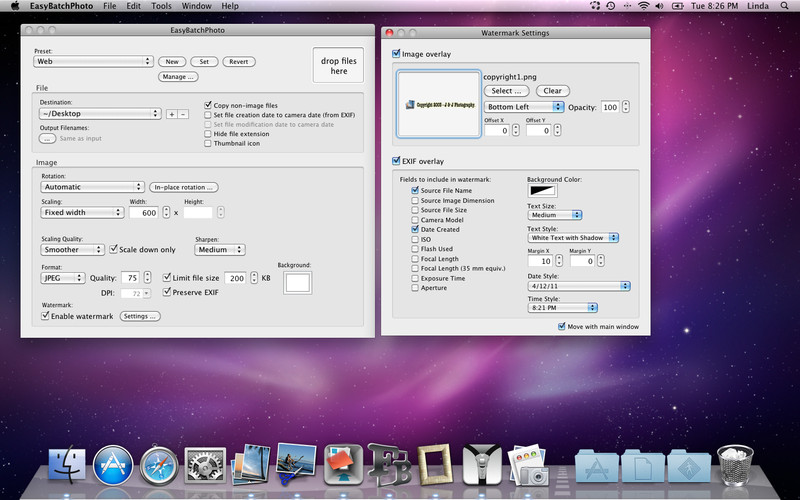Click the Wi-Fi icon in the menu bar

click(x=643, y=6)
